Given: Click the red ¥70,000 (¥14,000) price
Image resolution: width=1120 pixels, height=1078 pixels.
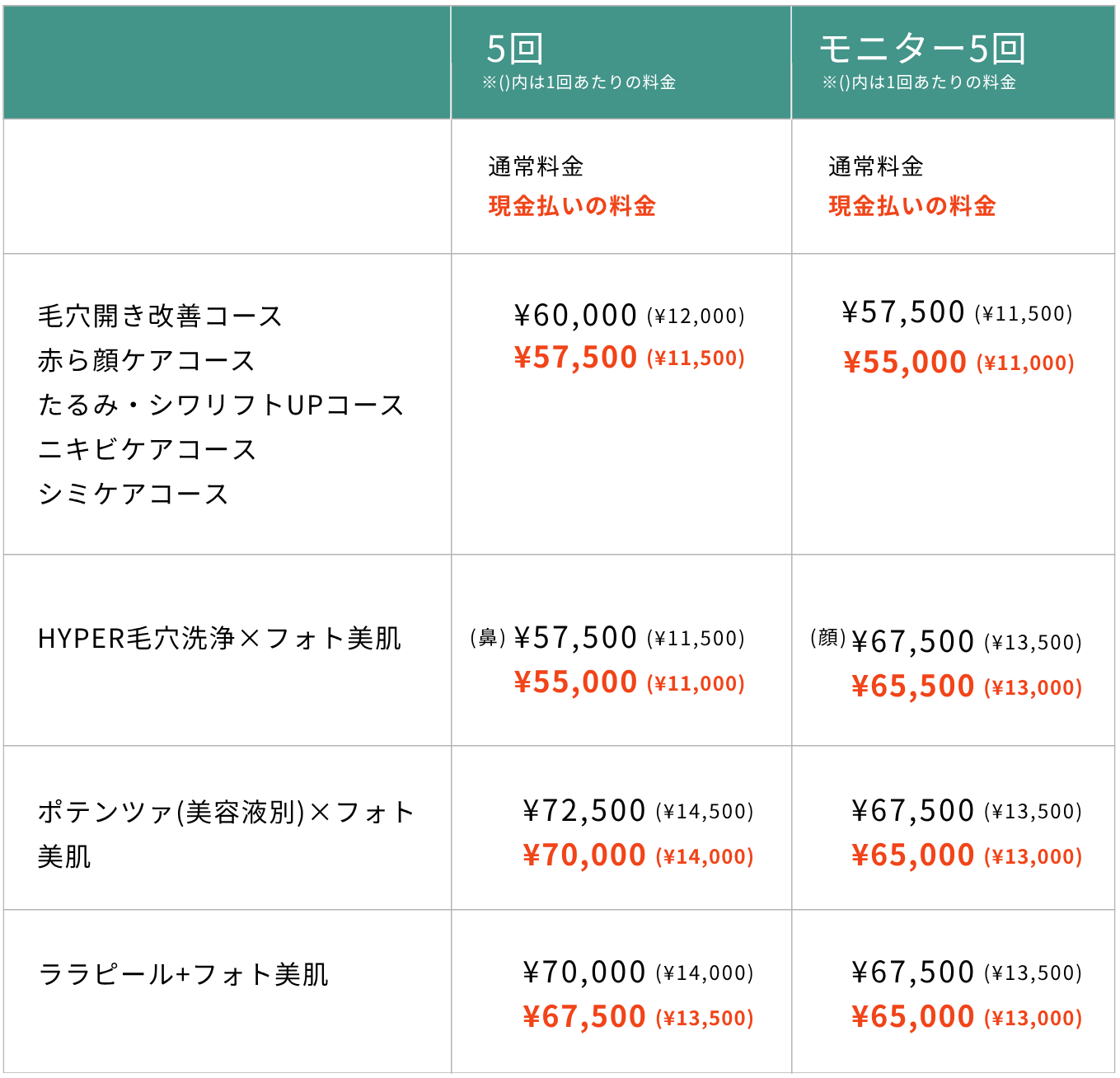Looking at the screenshot, I should (x=638, y=855).
